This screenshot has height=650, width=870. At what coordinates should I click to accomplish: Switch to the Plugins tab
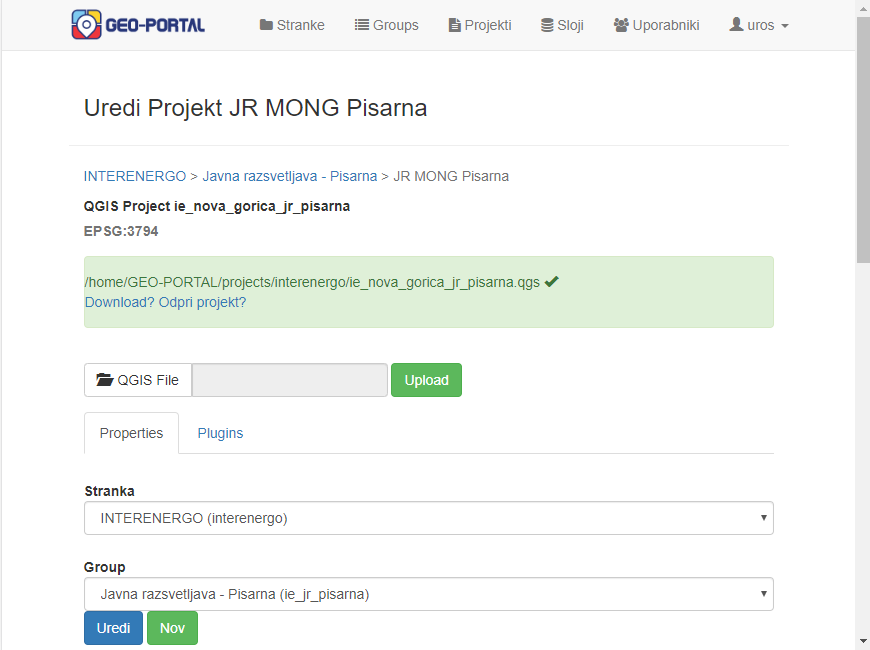point(220,433)
